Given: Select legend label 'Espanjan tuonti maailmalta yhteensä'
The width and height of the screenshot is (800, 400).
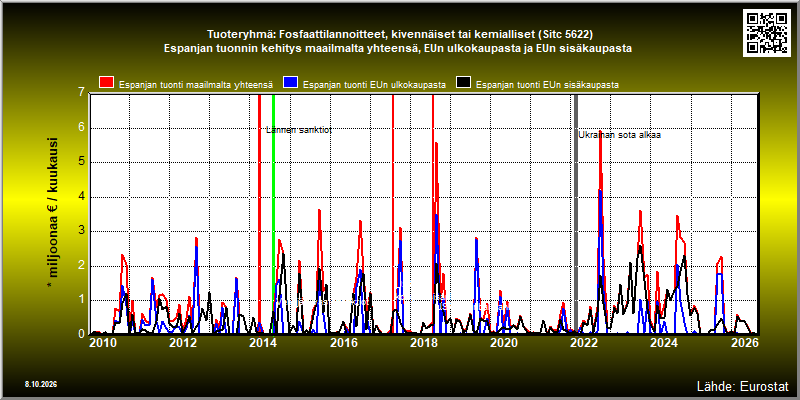Looking at the screenshot, I should click(x=196, y=85).
